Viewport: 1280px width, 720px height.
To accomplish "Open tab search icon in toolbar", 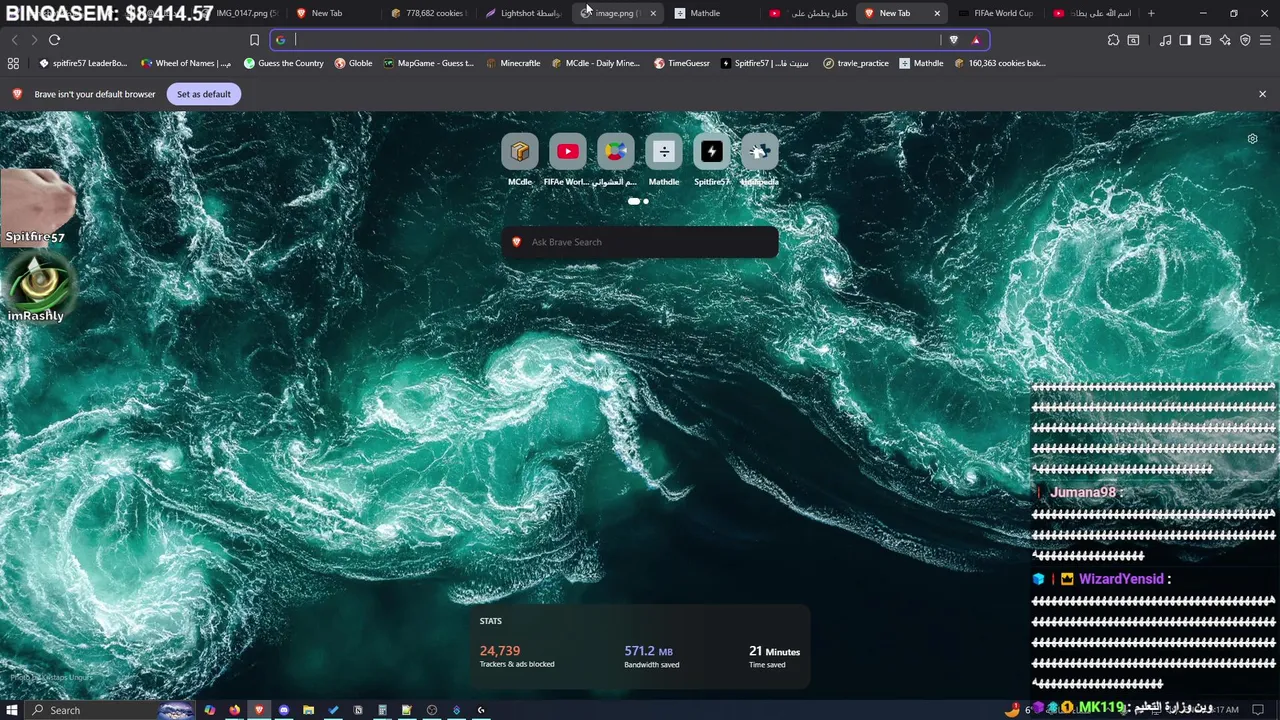I will click(x=1133, y=40).
